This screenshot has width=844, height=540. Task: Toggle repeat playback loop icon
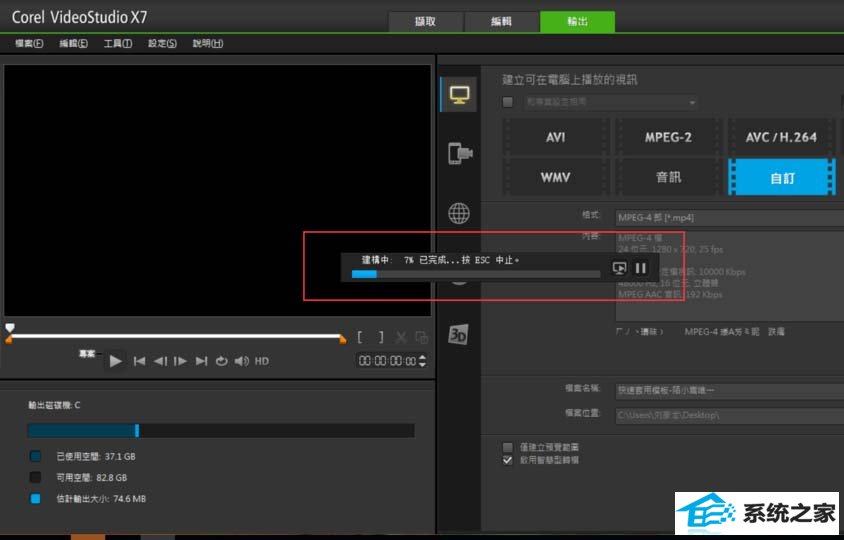221,361
